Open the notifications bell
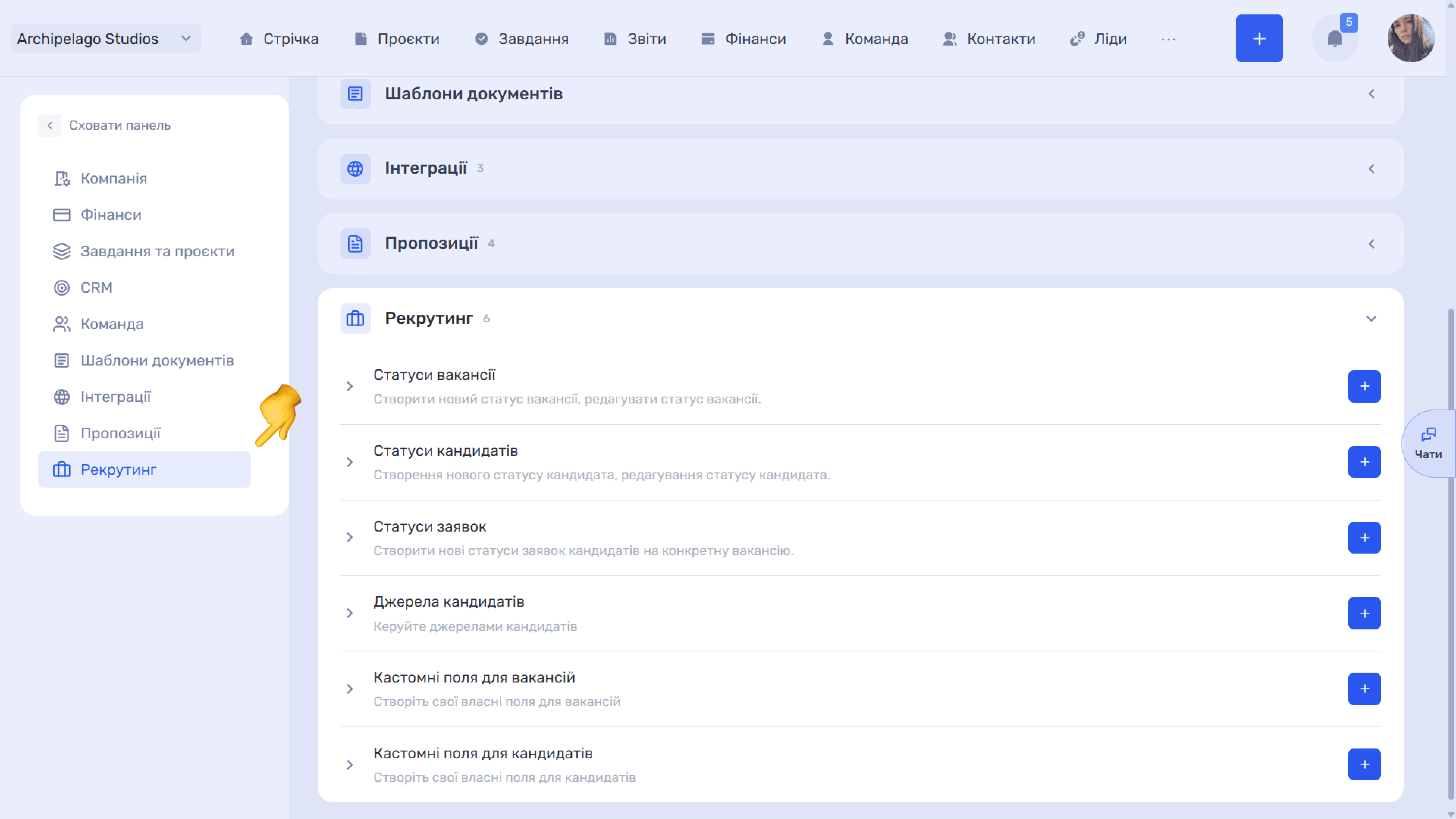1456x819 pixels. click(x=1335, y=38)
